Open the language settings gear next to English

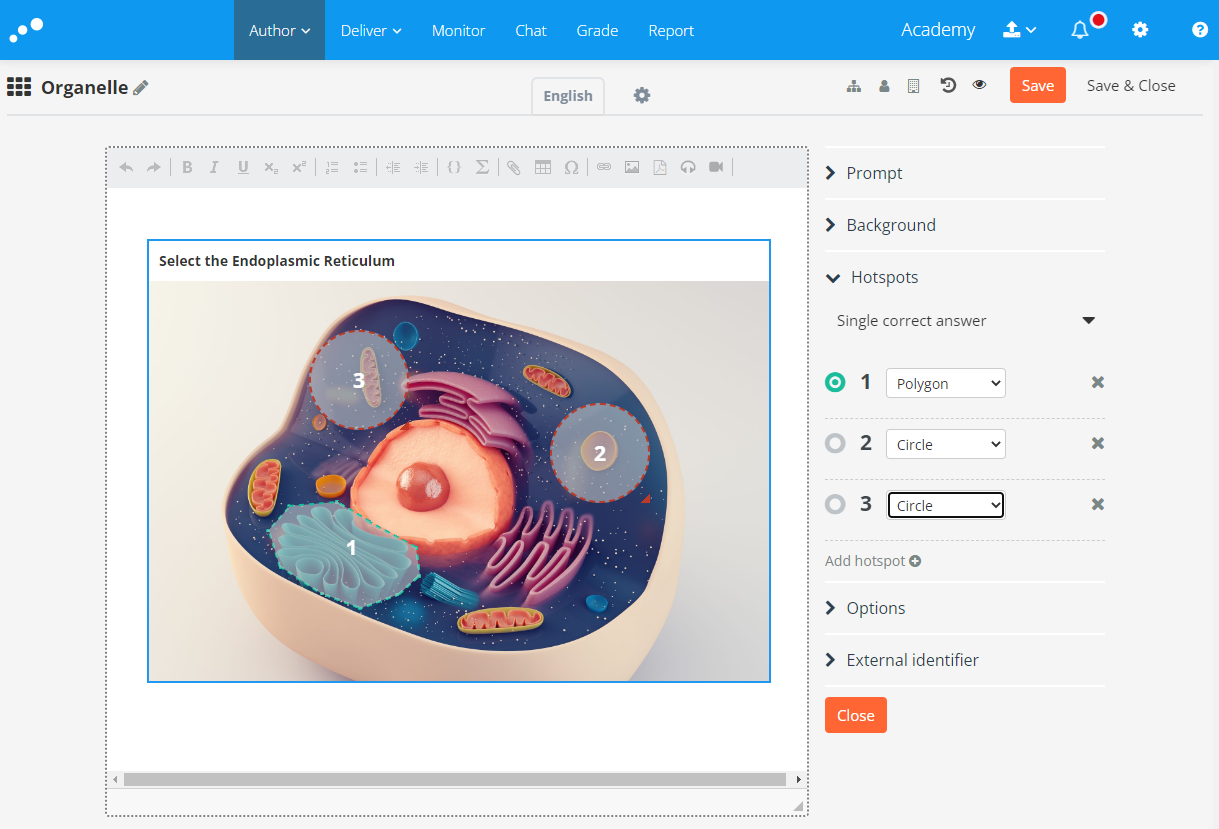[x=642, y=96]
